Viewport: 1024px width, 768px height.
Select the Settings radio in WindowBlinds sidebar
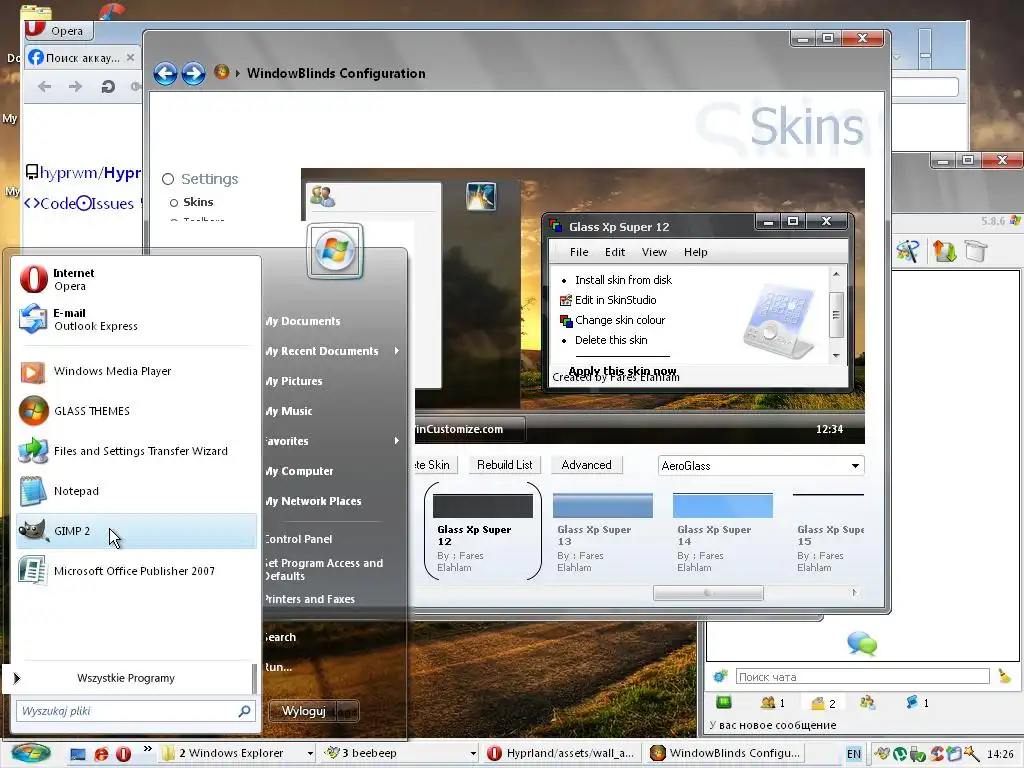pos(168,179)
